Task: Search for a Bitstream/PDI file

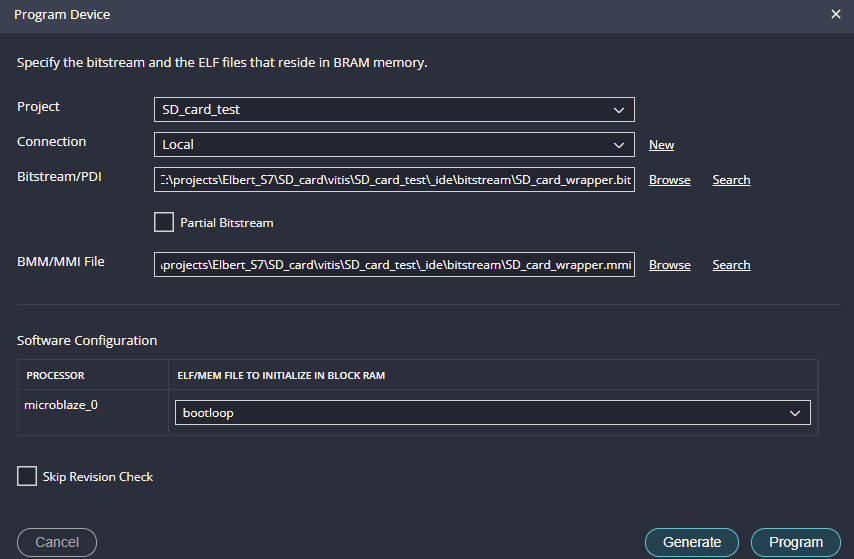Action: click(731, 180)
